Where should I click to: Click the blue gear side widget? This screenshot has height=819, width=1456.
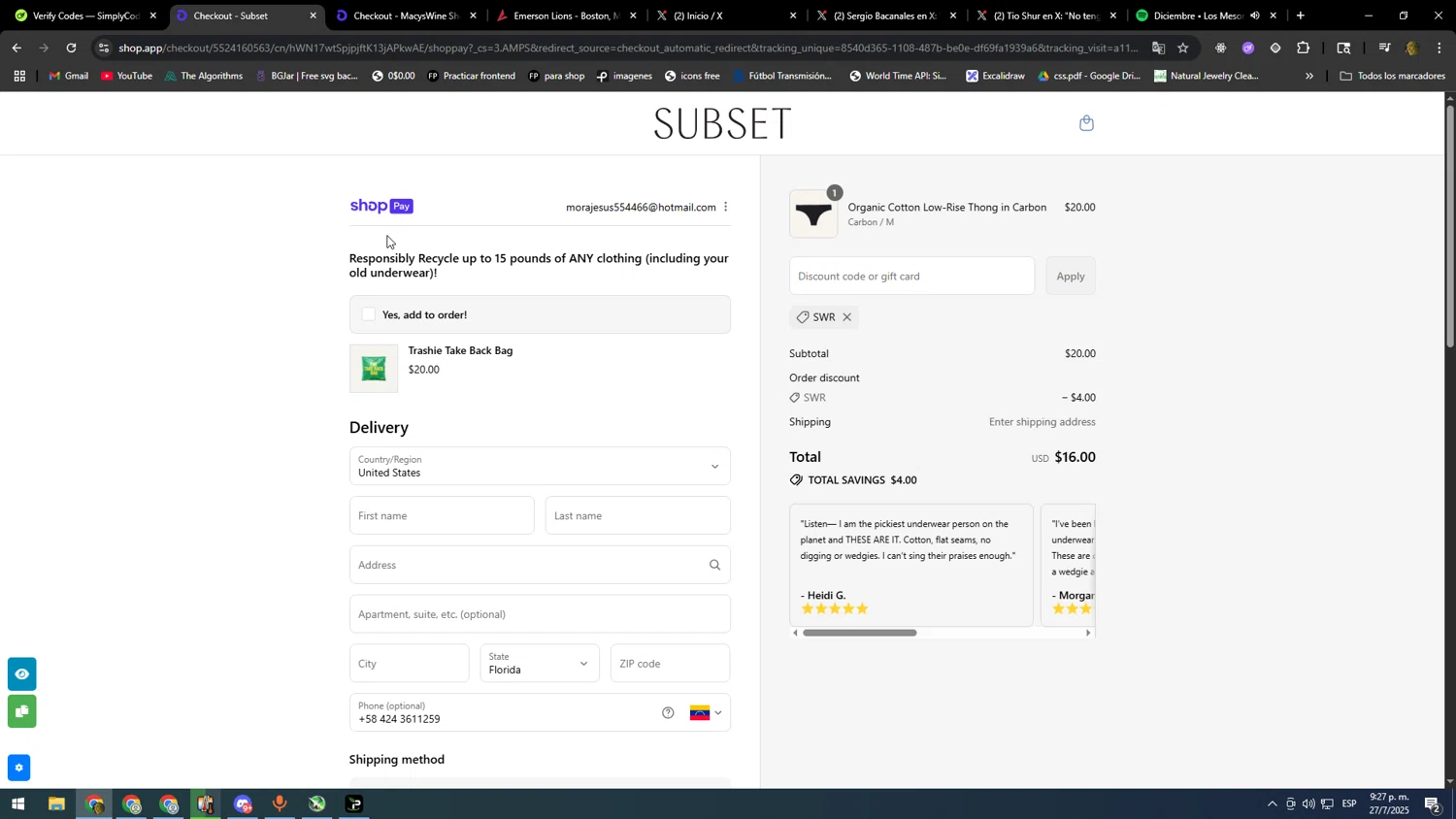[18, 769]
